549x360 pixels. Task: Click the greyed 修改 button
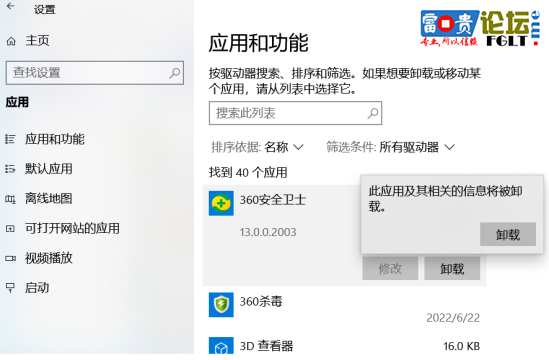coord(390,269)
